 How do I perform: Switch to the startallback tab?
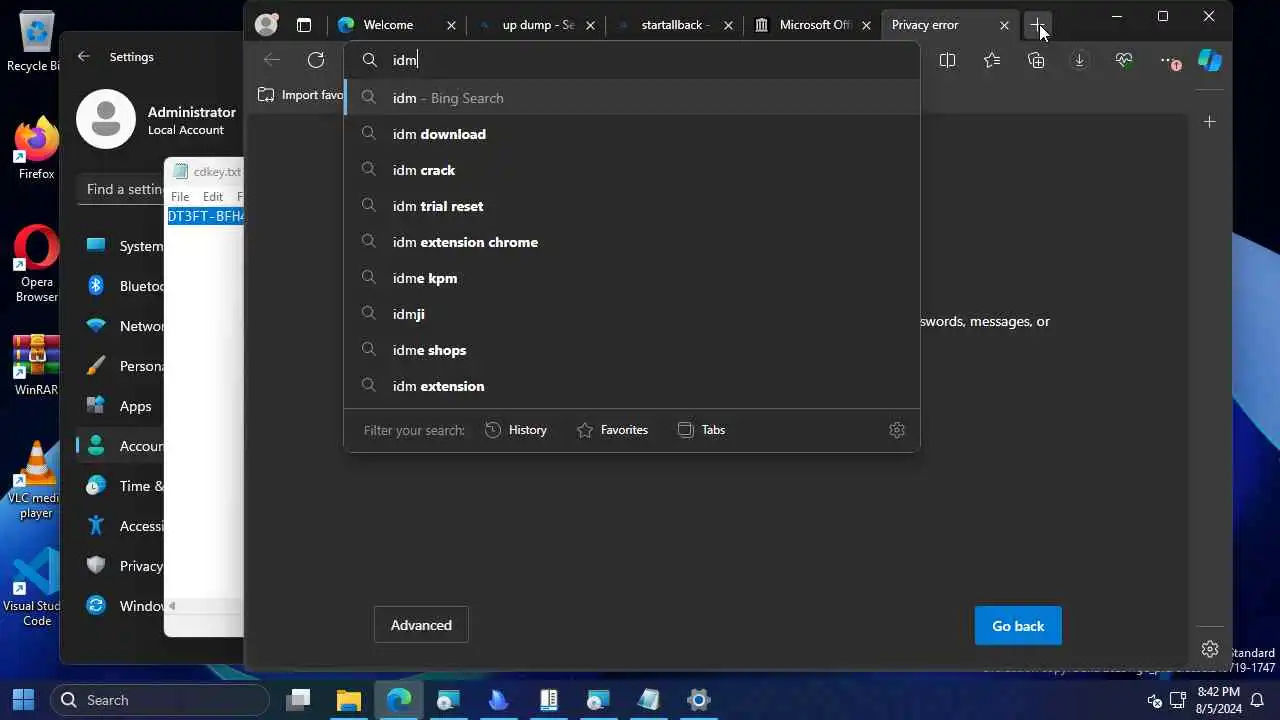(x=674, y=25)
